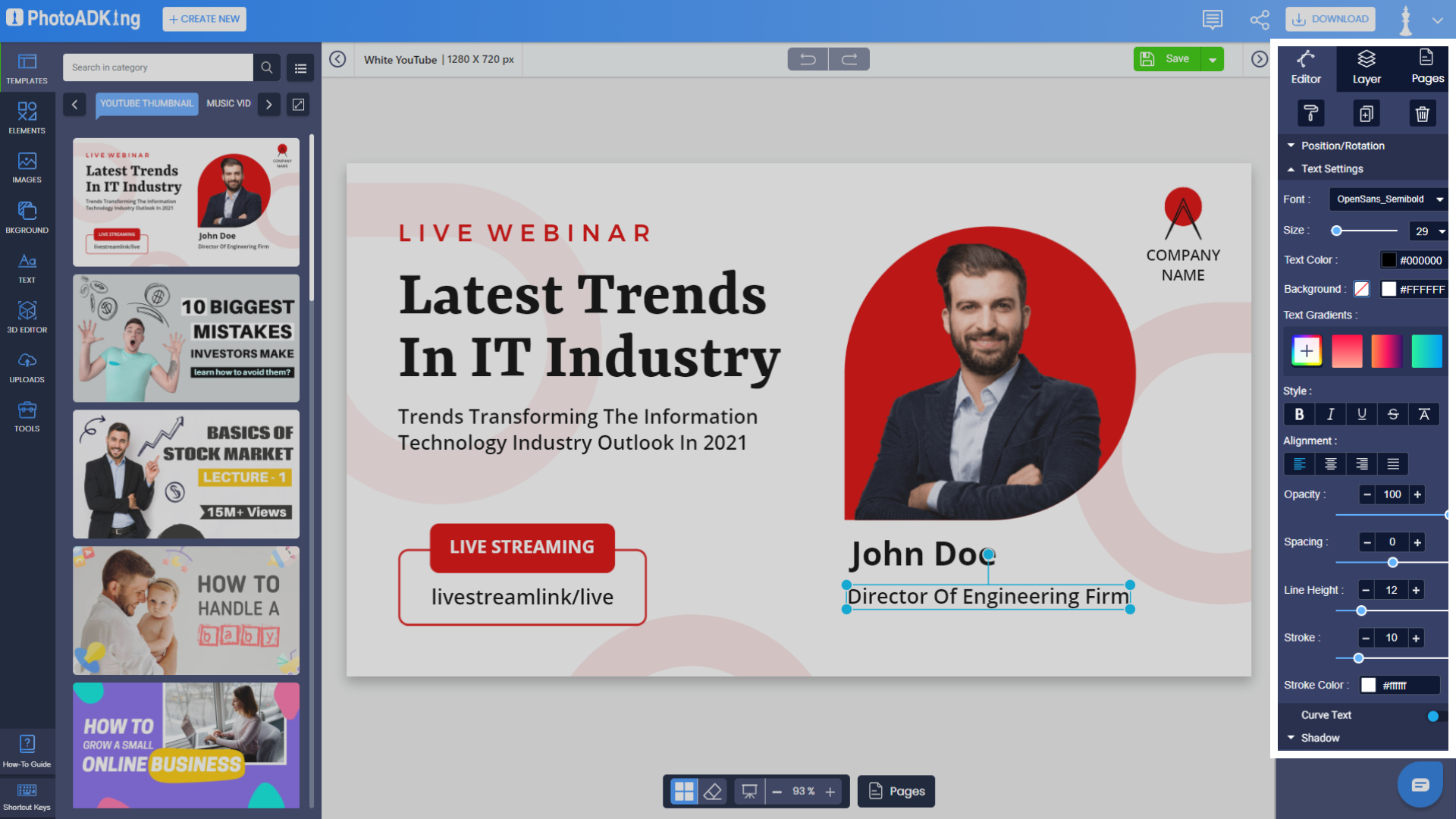Click the format painter roller icon

(1310, 114)
